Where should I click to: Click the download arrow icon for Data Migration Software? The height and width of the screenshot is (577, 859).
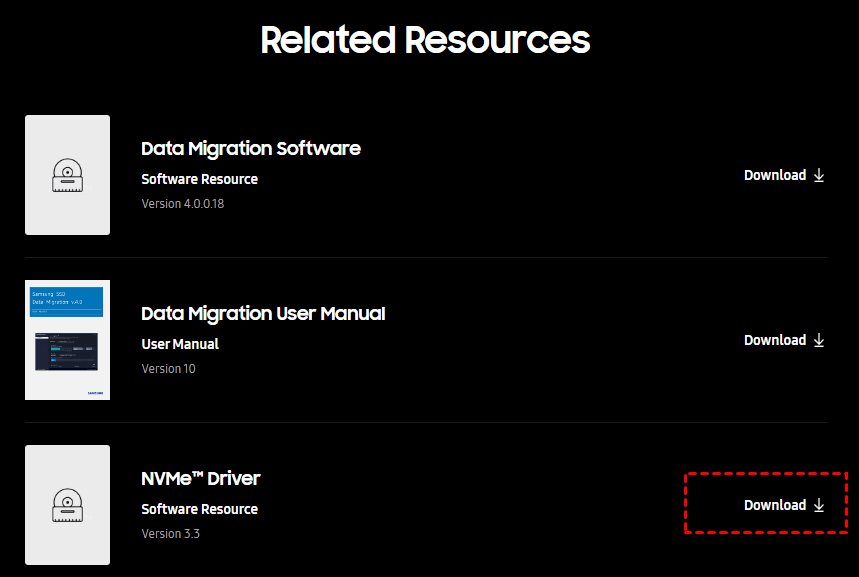coord(819,175)
